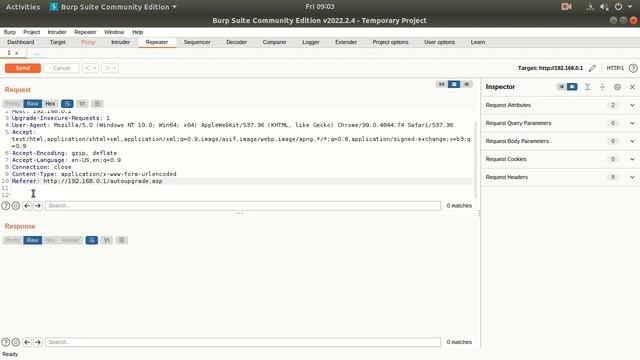Image resolution: width=640 pixels, height=360 pixels.
Task: Select the highlighted Inspector layout icon
Action: coord(572,87)
